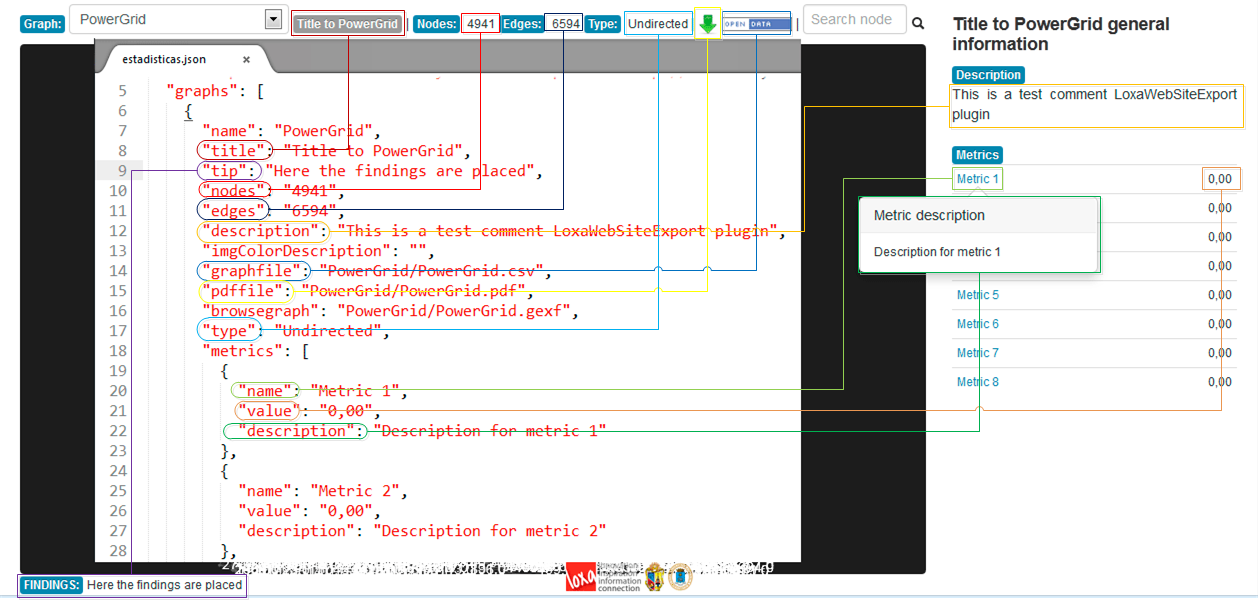The image size is (1259, 600).
Task: Open the Metric 7 link
Action: (977, 353)
